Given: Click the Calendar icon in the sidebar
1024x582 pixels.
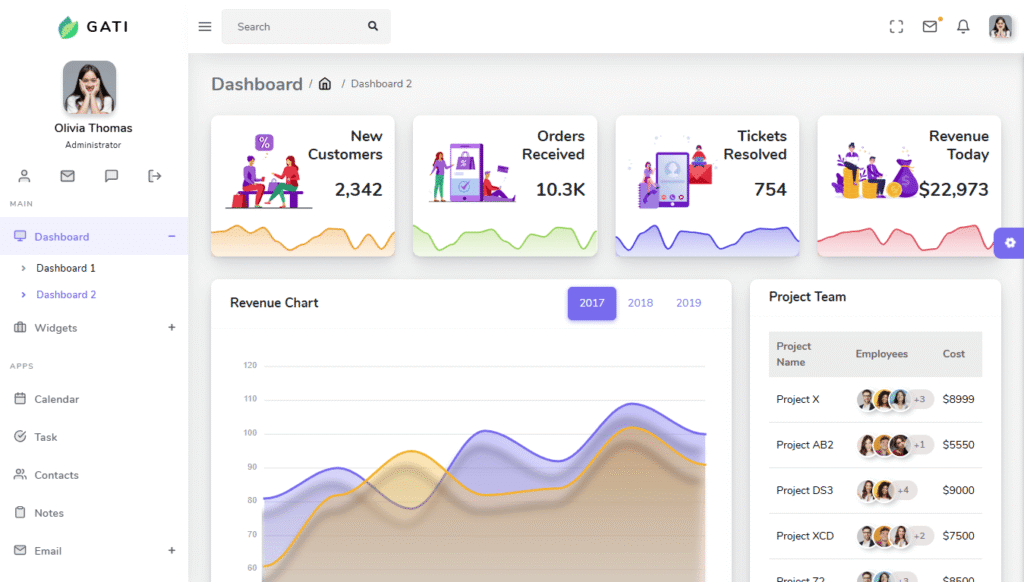Looking at the screenshot, I should point(20,398).
